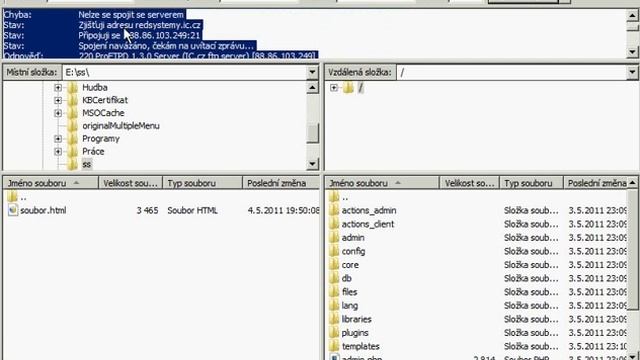
Task: Click the local tree scroll down arrow
Action: point(312,164)
